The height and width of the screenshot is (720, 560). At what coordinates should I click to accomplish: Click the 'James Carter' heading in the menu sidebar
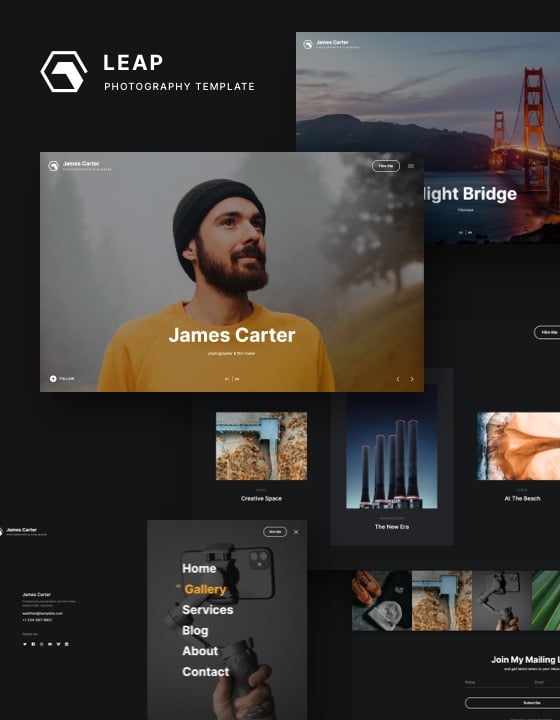pyautogui.click(x=36, y=594)
